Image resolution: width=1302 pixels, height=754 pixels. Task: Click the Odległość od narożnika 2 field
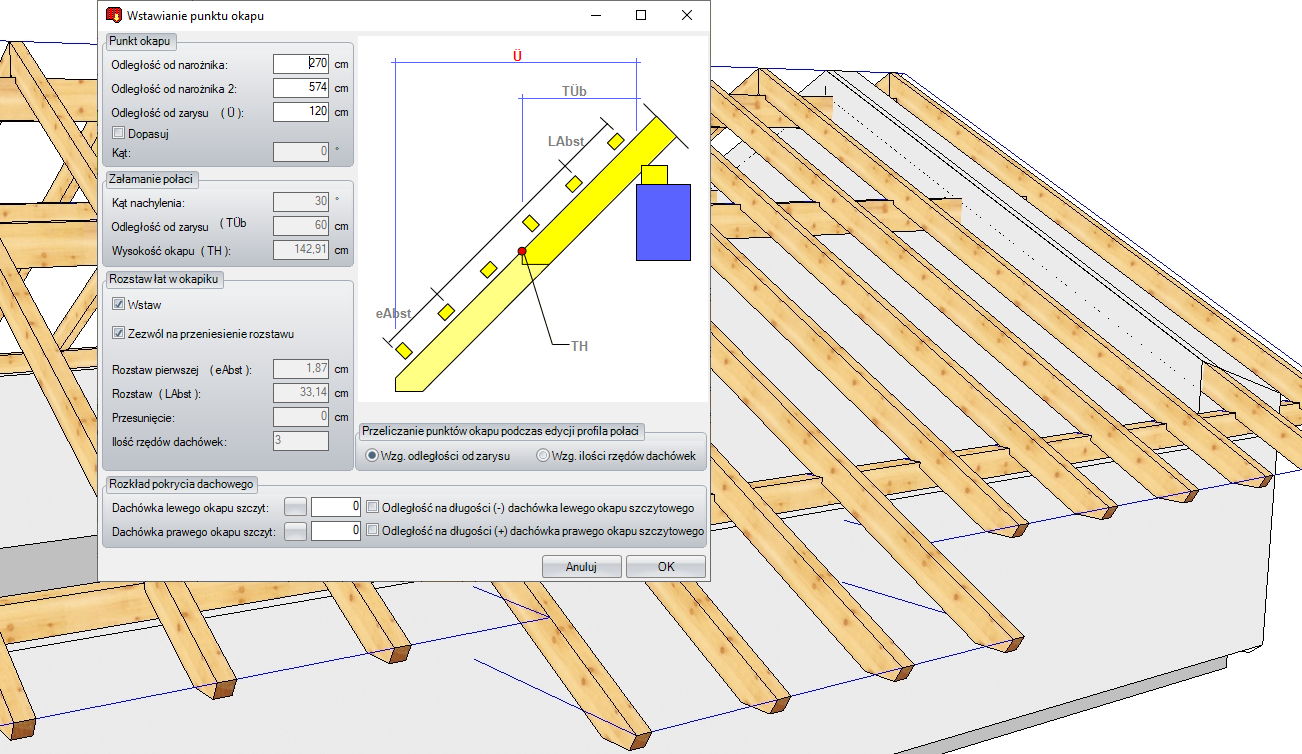point(301,88)
